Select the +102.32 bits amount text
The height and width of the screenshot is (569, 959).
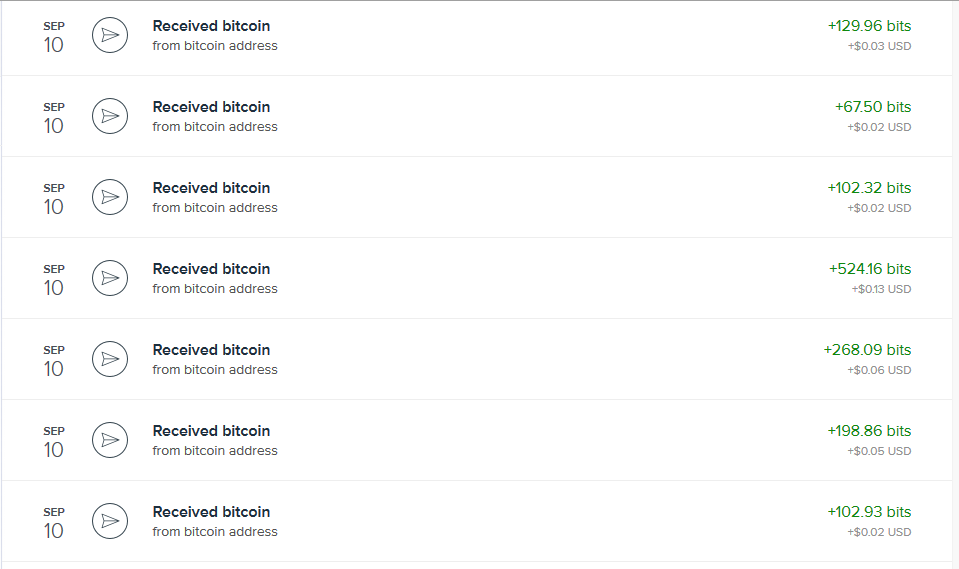pos(869,188)
